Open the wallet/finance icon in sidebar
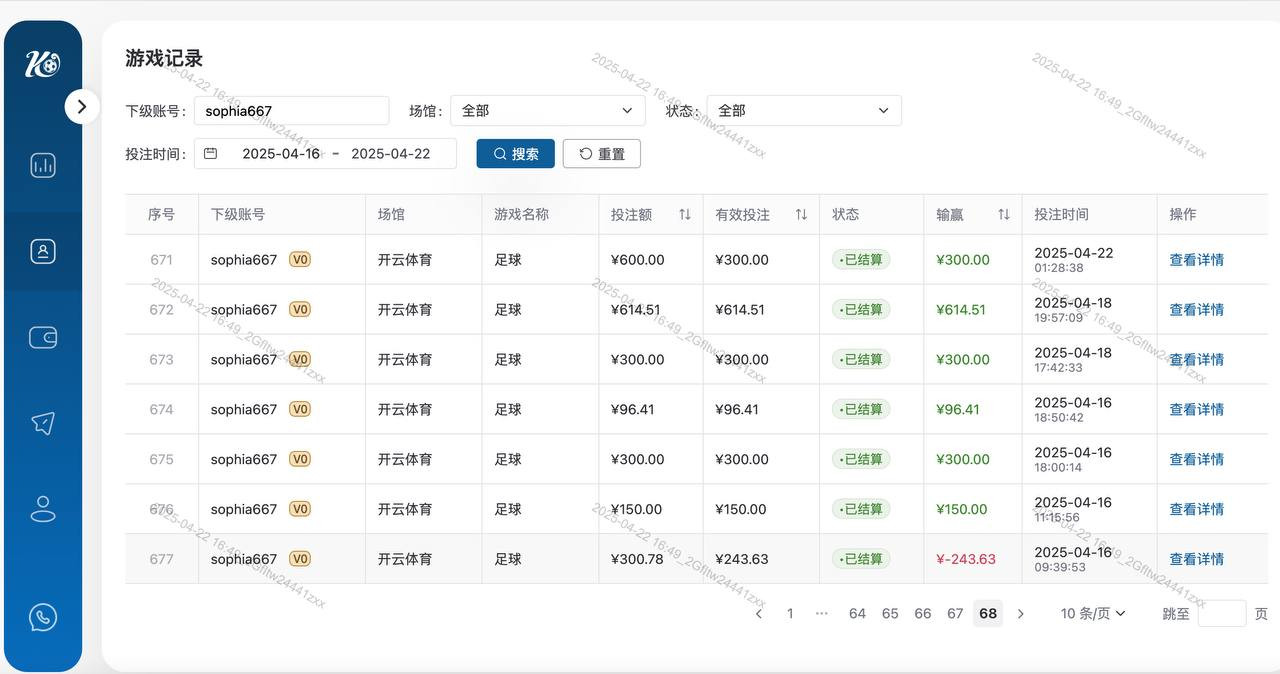1280x674 pixels. click(42, 337)
